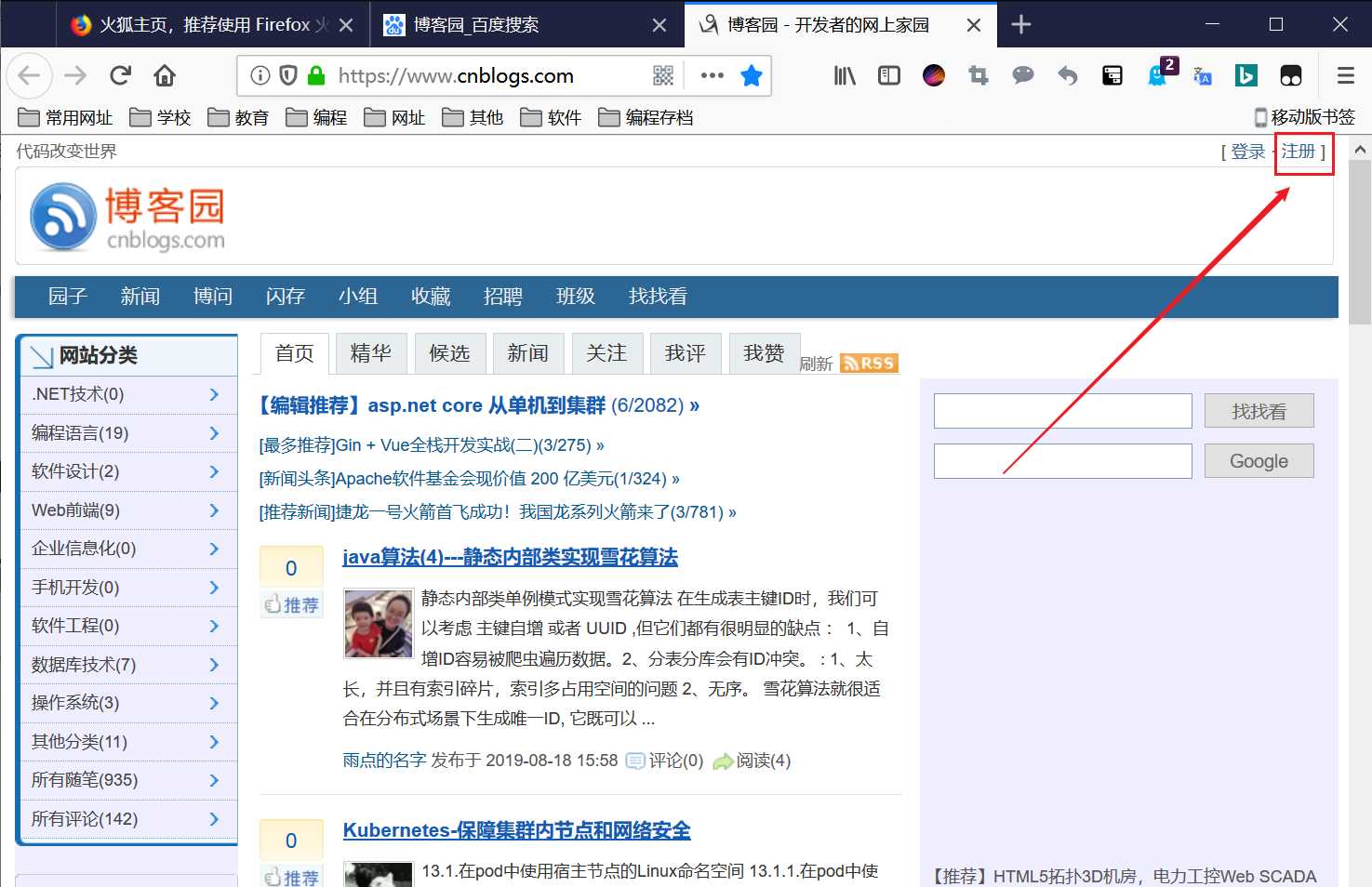Open the 移动版书签 mobile bookmarks

[1304, 117]
